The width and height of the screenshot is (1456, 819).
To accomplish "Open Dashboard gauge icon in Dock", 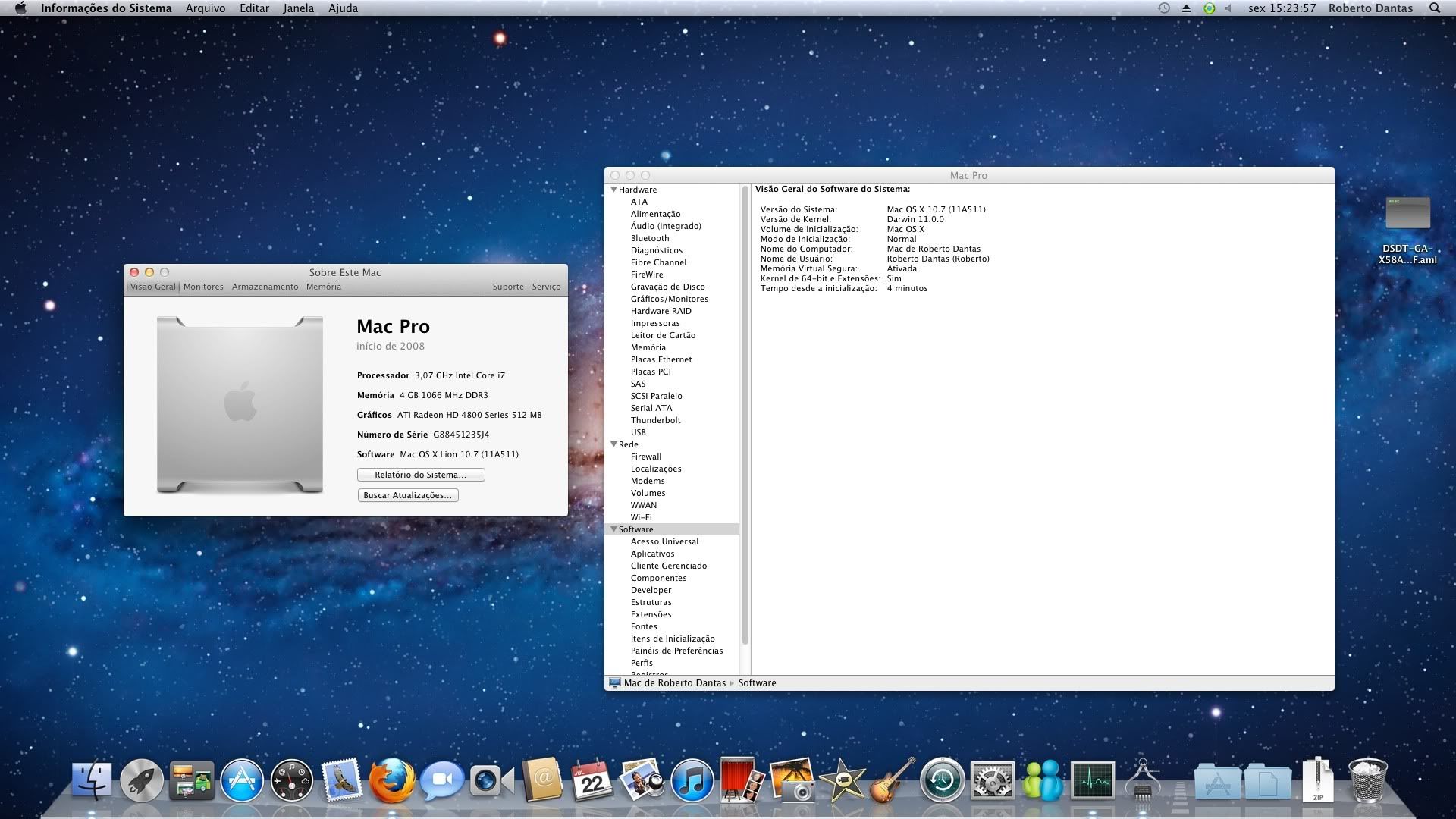I will coord(292,780).
